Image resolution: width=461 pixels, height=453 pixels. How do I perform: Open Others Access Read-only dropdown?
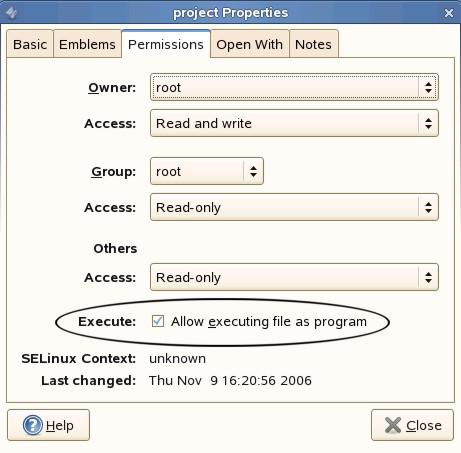click(294, 277)
